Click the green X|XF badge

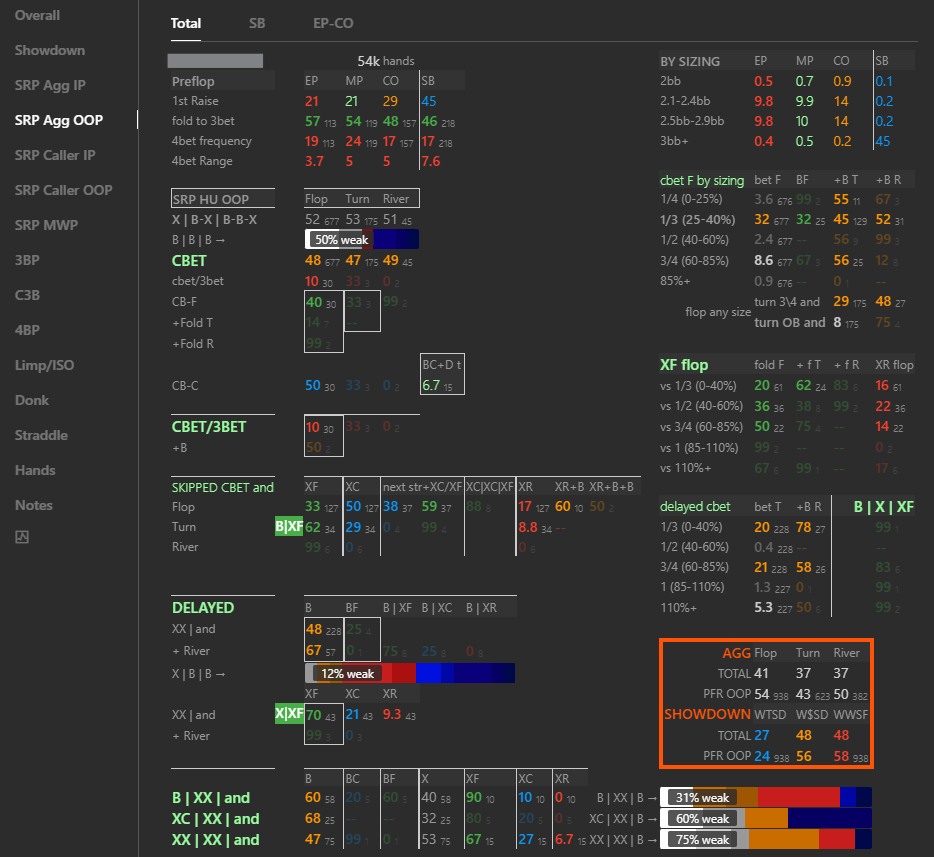pos(289,714)
